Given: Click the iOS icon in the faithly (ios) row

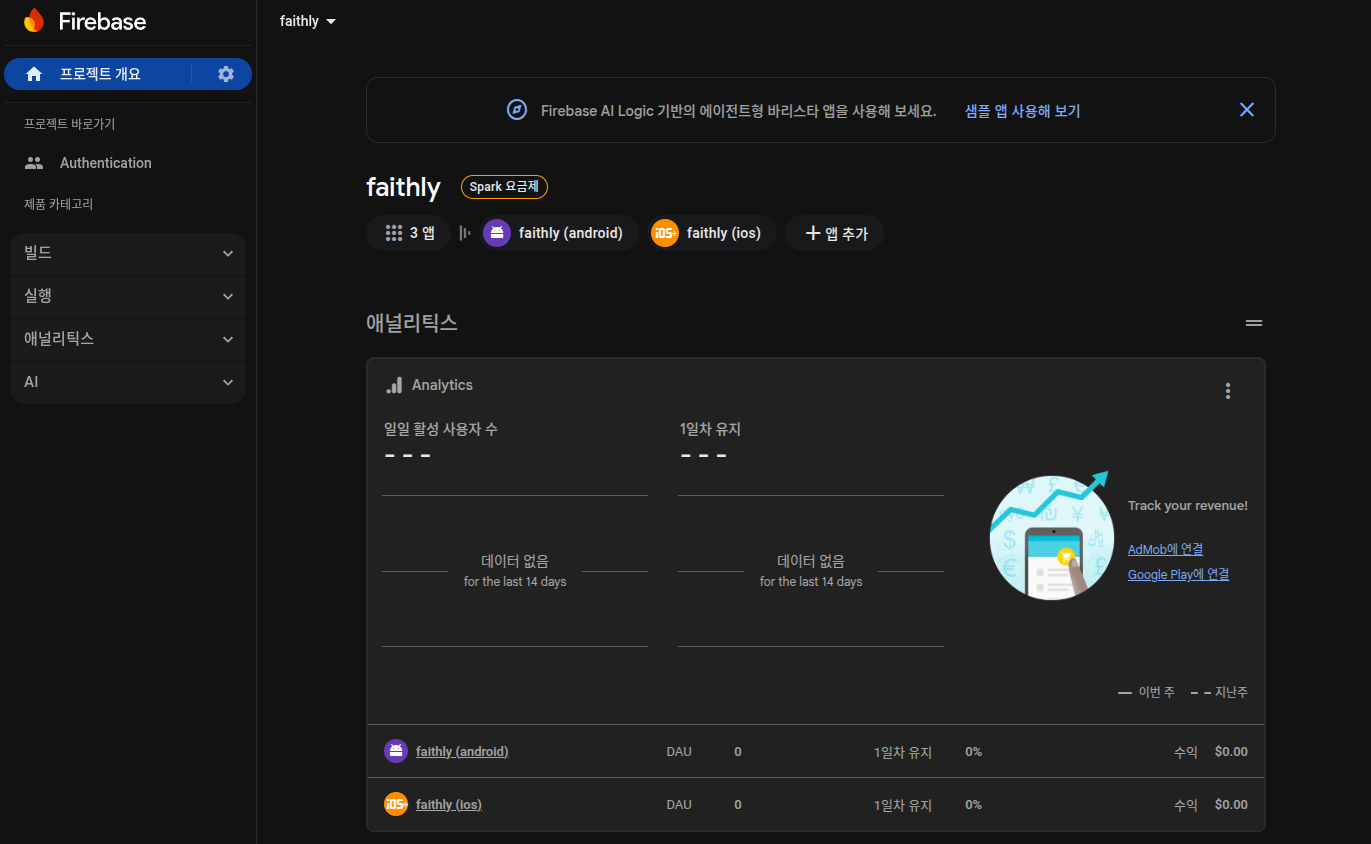Looking at the screenshot, I should click(x=396, y=804).
